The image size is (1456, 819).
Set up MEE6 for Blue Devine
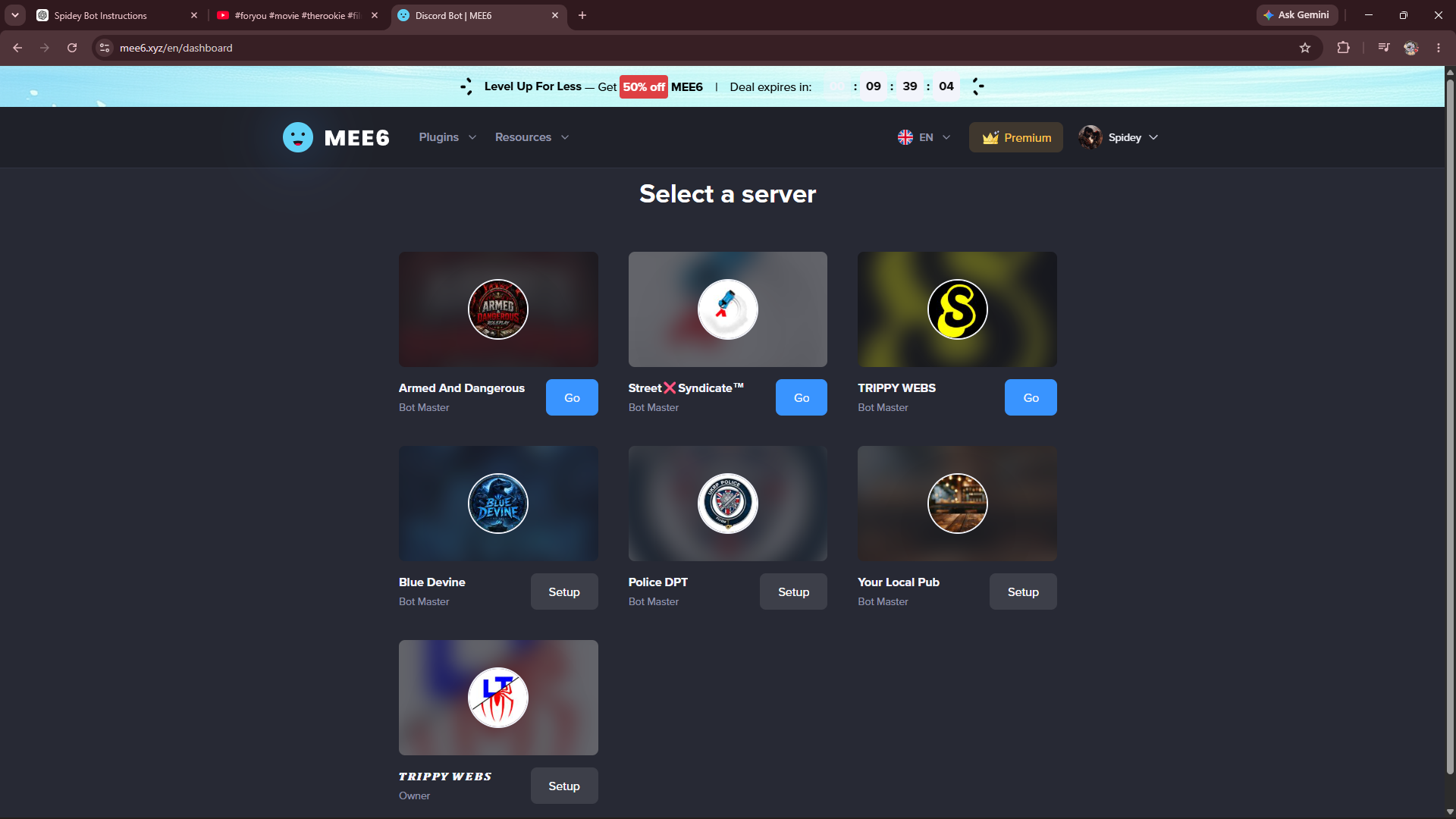[564, 591]
